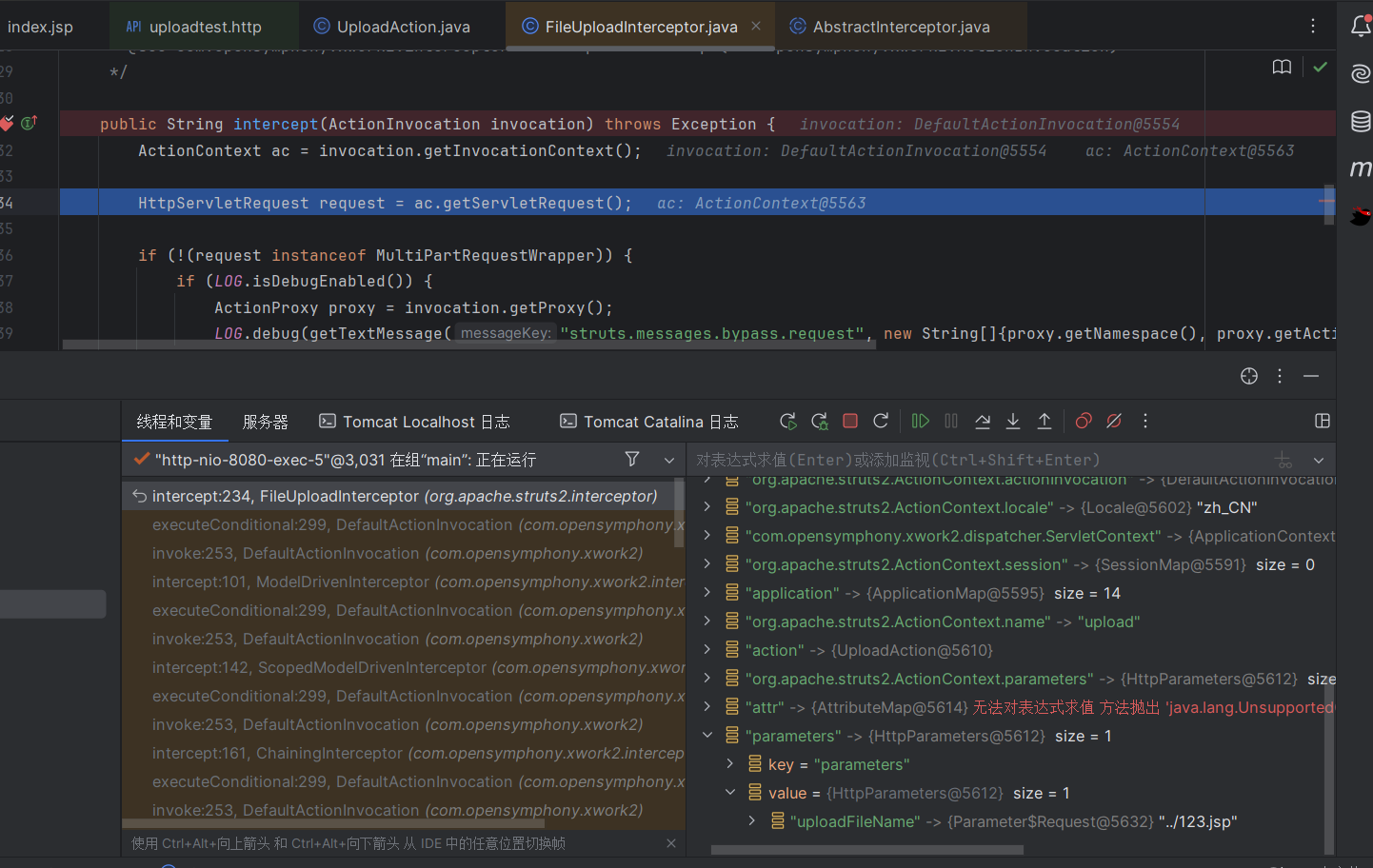Click the Step Over debugger icon
The image size is (1373, 868).
pyautogui.click(x=983, y=421)
